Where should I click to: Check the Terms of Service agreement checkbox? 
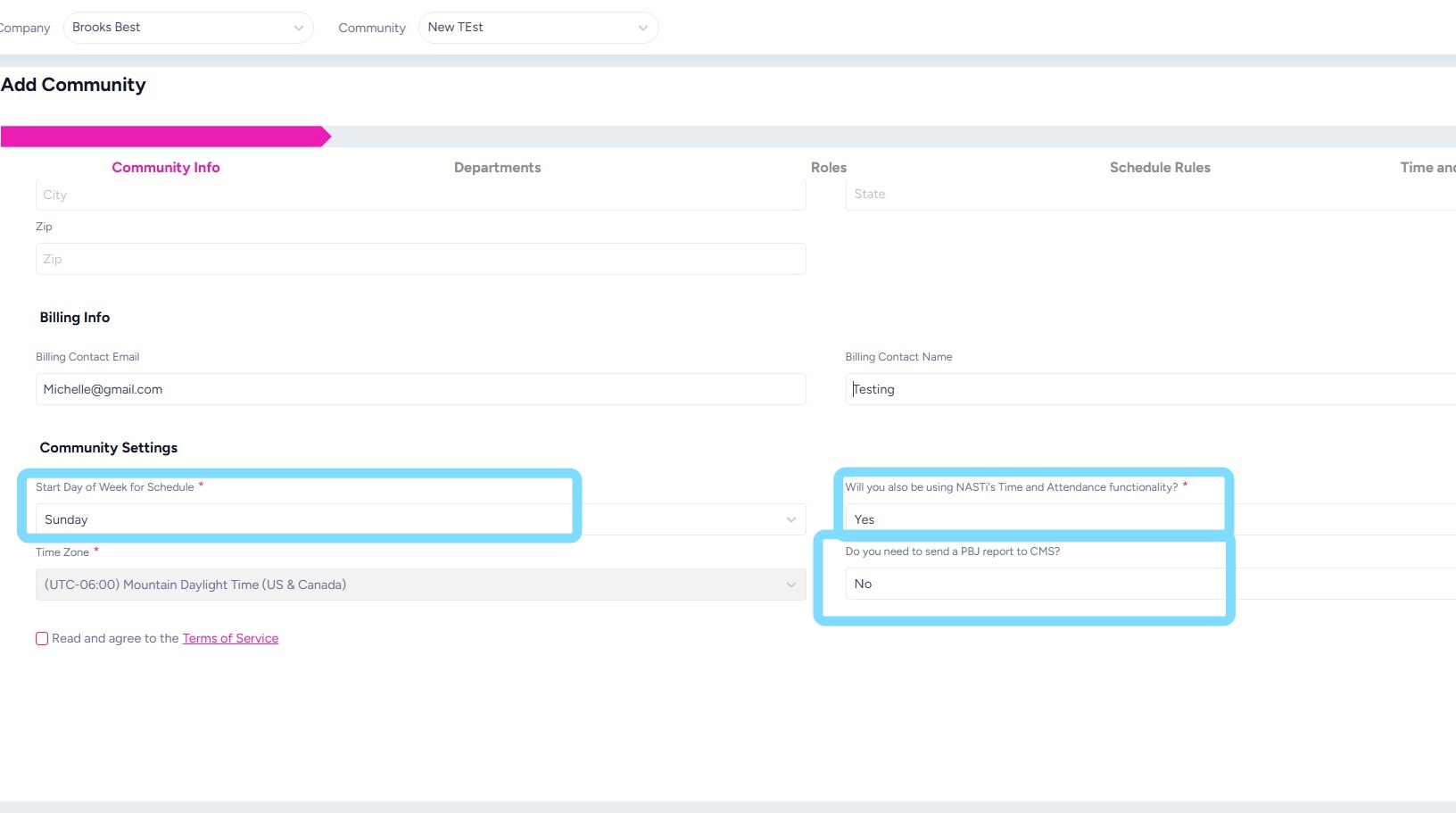coord(42,638)
